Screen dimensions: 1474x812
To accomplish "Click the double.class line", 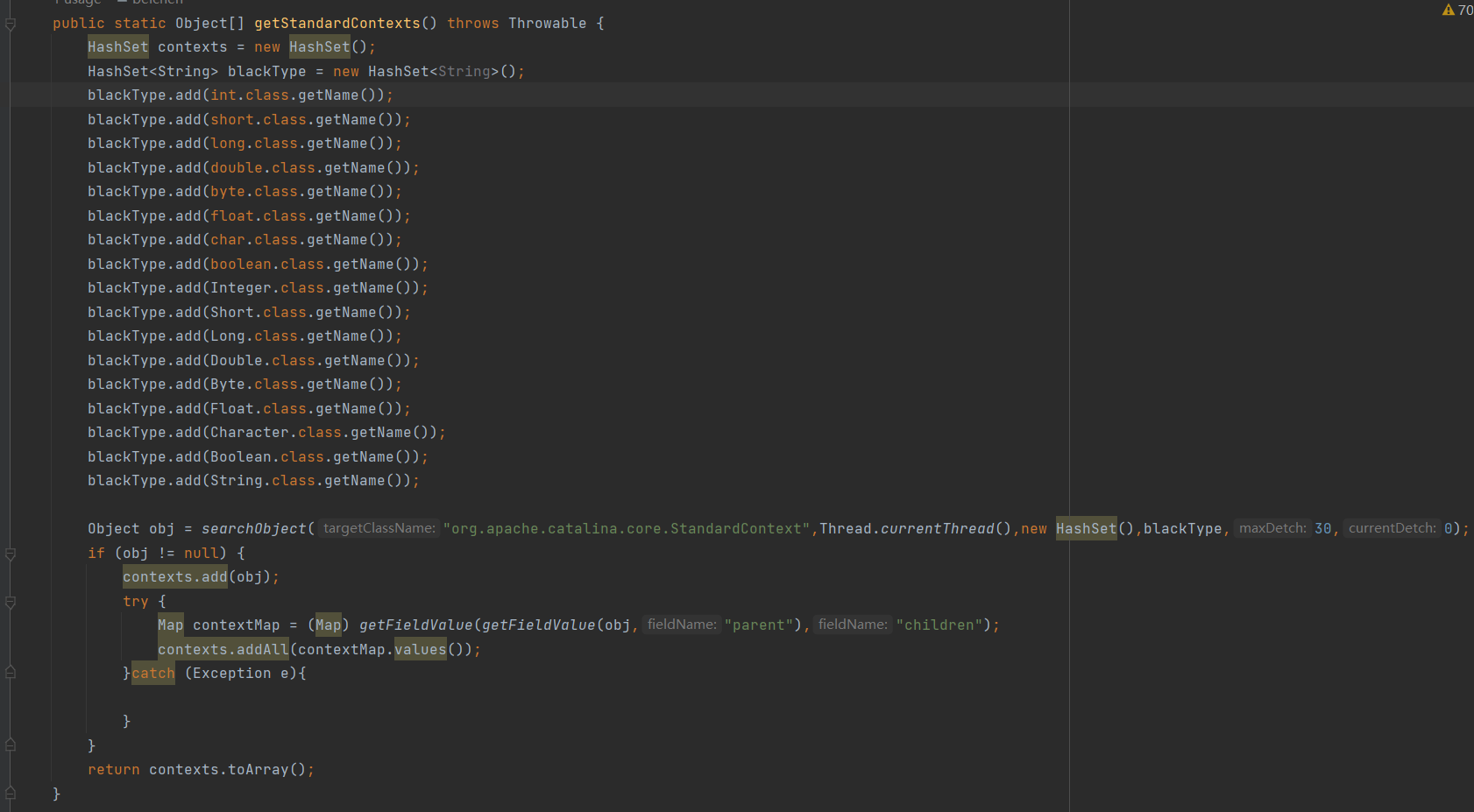I will click(253, 168).
